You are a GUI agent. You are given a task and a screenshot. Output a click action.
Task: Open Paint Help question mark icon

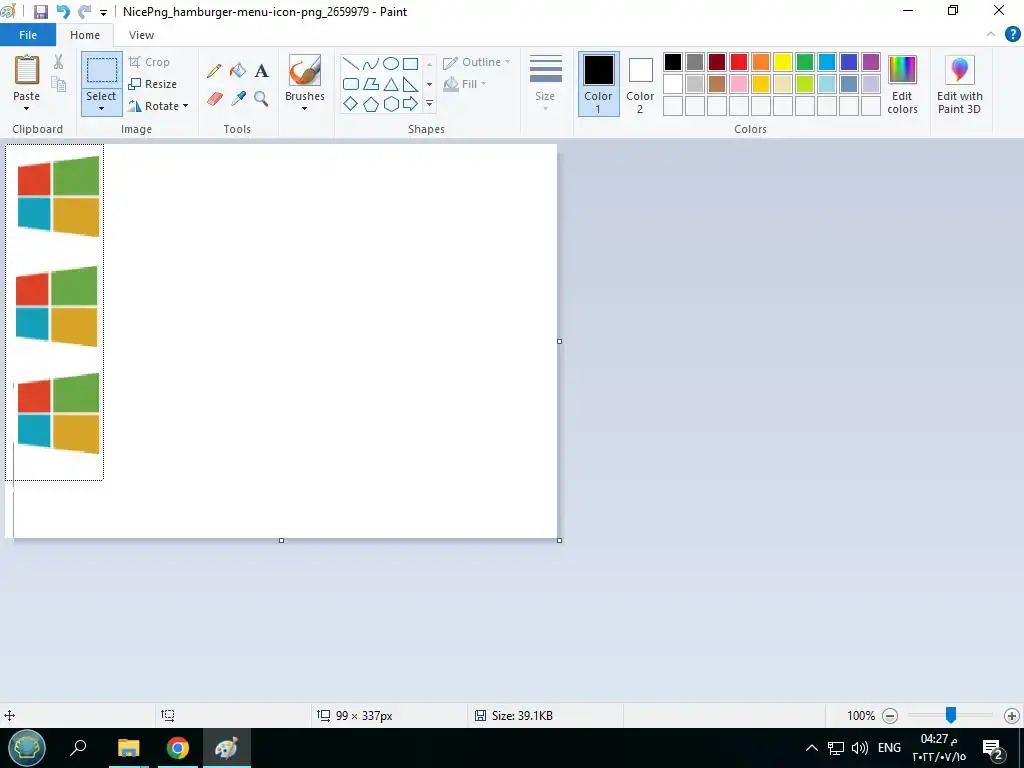1012,35
